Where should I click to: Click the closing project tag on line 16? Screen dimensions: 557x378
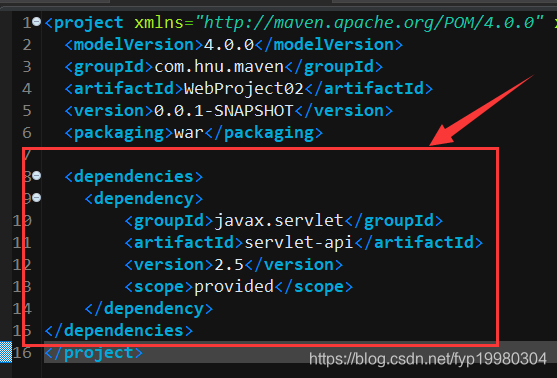[94, 353]
